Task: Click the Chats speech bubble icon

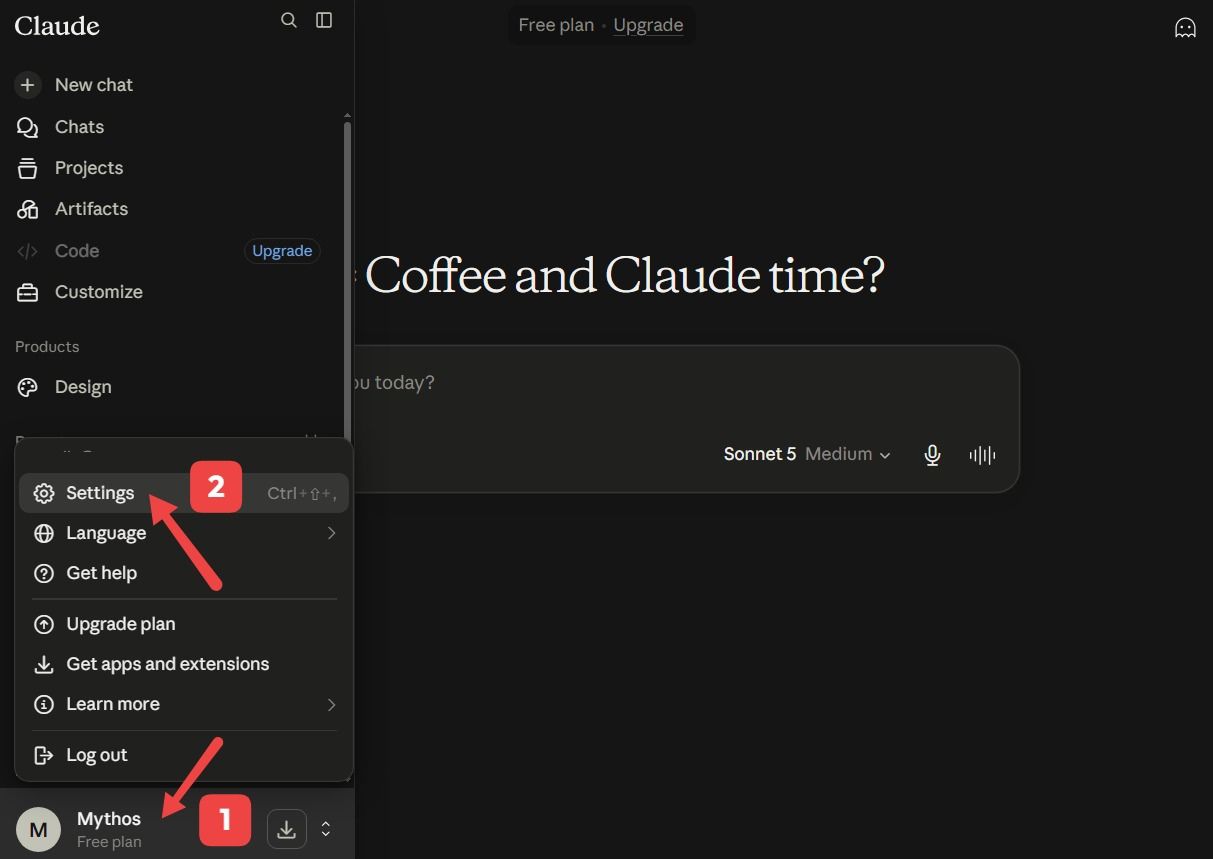Action: (x=27, y=127)
